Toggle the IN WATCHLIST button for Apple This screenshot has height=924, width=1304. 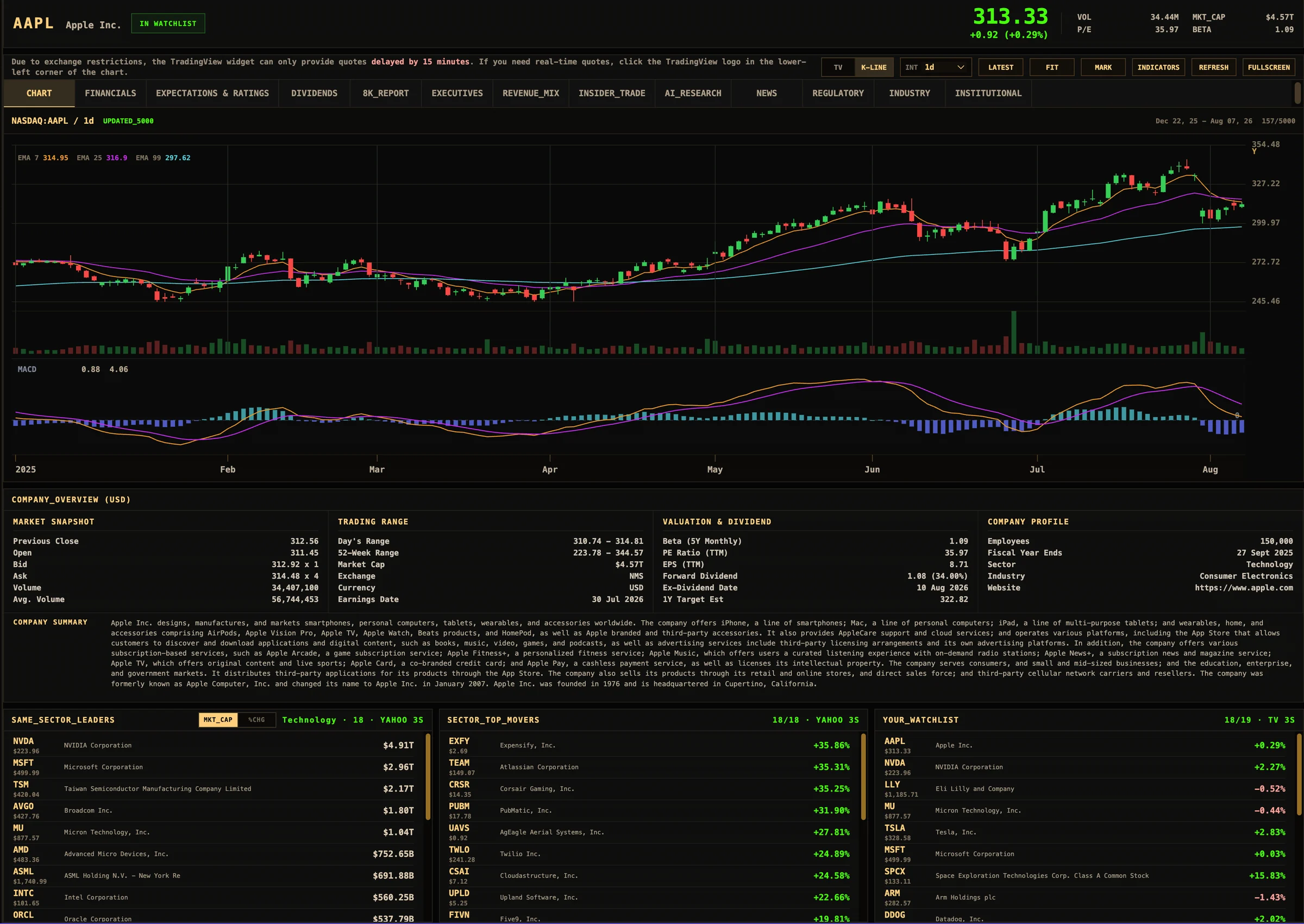tap(168, 23)
